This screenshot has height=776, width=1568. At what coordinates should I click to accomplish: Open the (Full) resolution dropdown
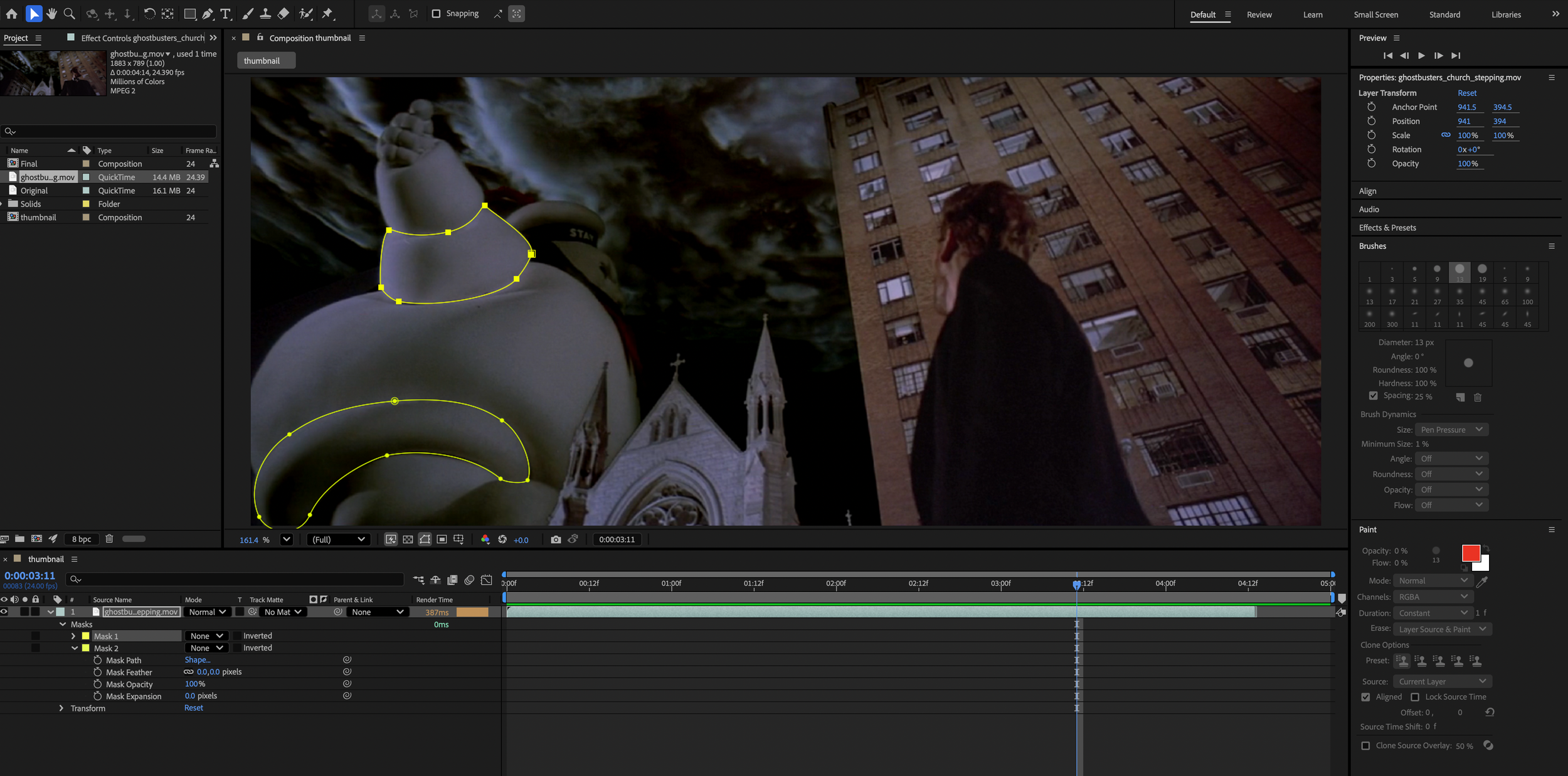click(339, 539)
